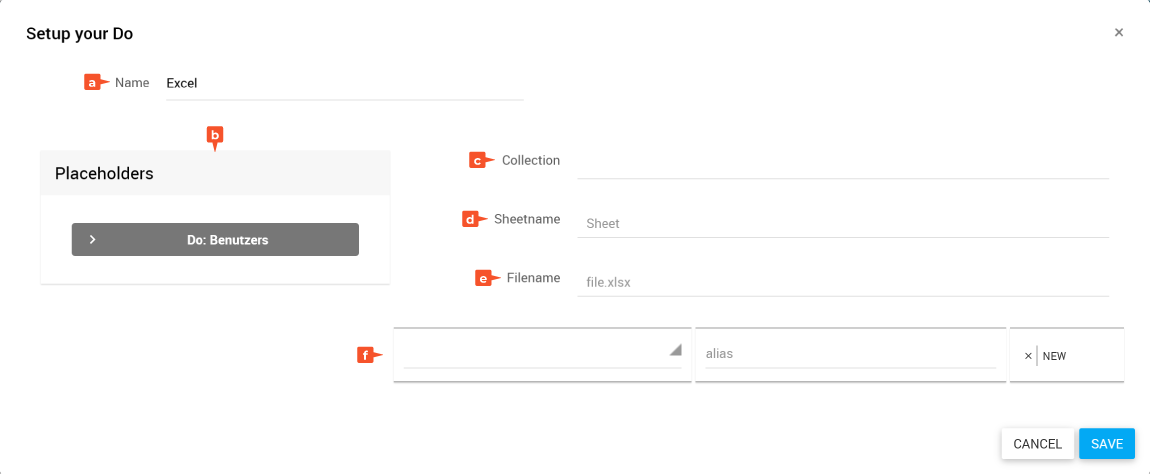The height and width of the screenshot is (474, 1150).
Task: Expand the Do: Benutzers placeholder group
Action: [x=215, y=240]
